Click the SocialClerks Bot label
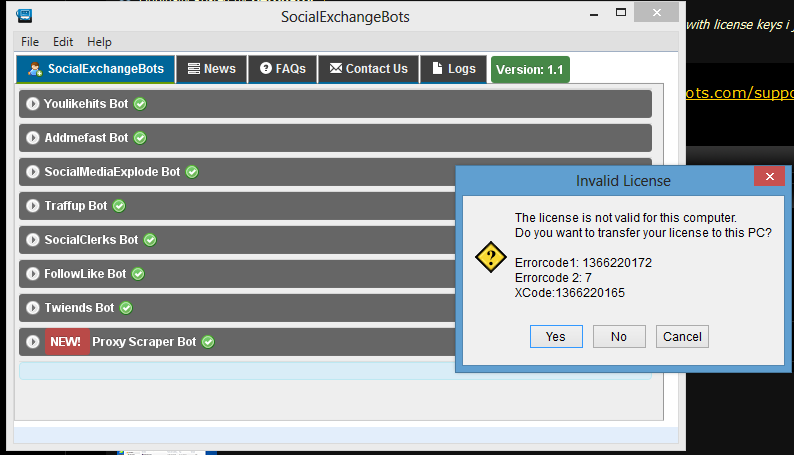 pyautogui.click(x=91, y=239)
